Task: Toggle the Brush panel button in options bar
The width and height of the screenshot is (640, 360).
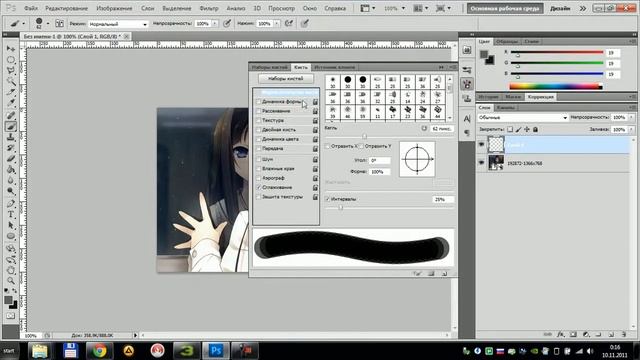Action: pyautogui.click(x=59, y=24)
